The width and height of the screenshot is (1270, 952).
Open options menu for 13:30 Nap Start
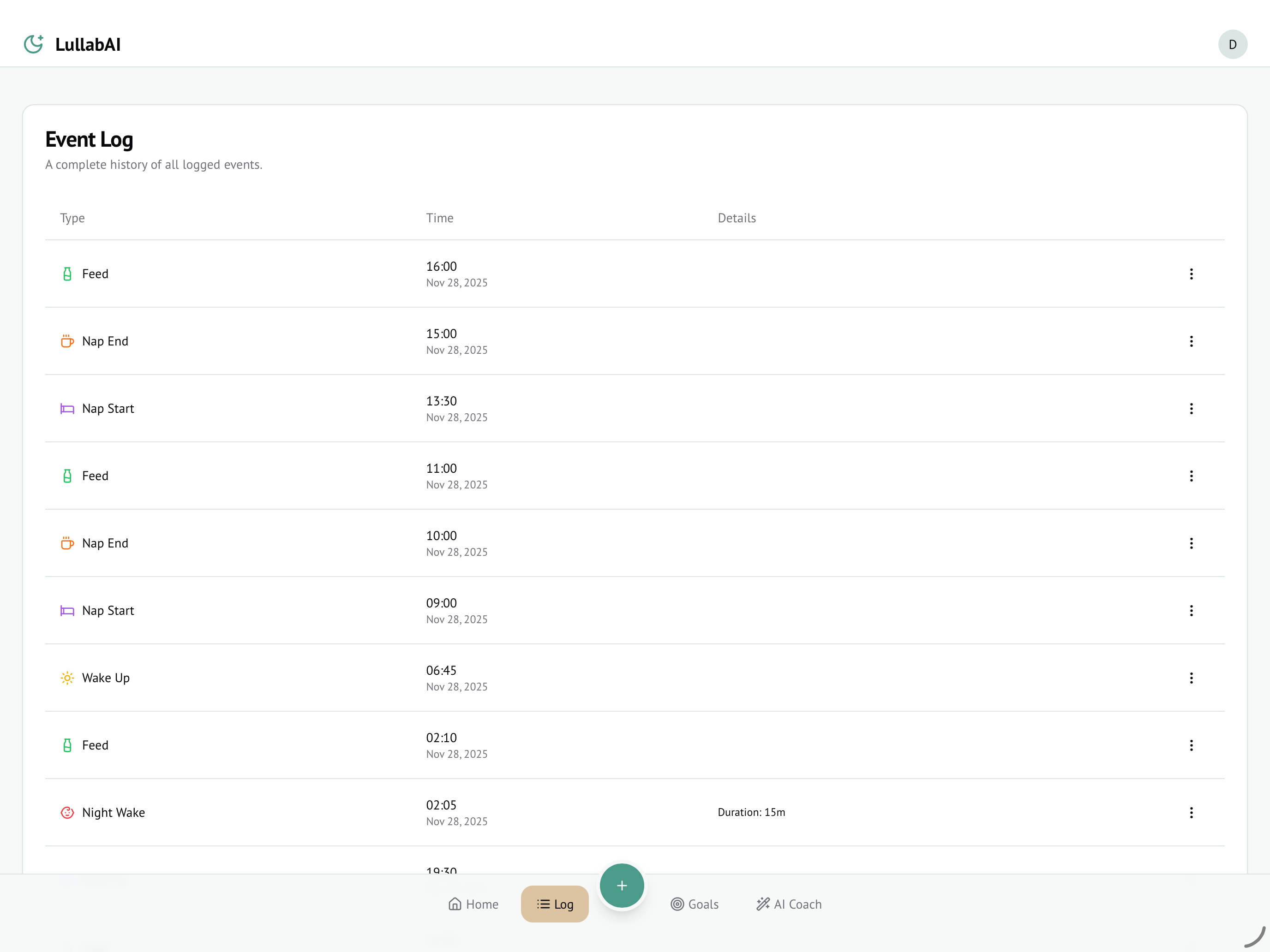click(1191, 409)
